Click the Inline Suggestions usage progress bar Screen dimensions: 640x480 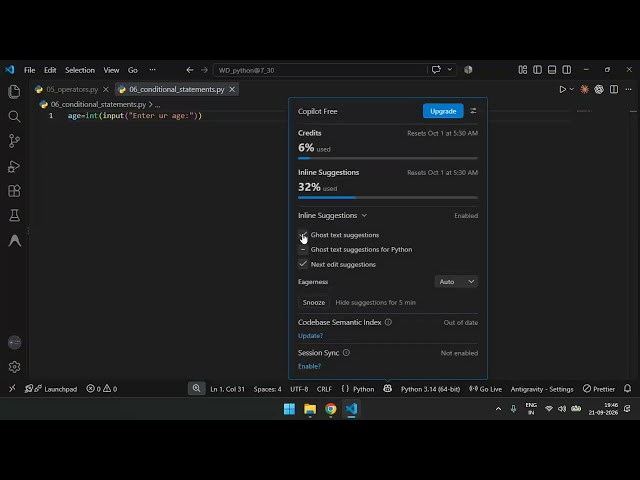pyautogui.click(x=388, y=198)
